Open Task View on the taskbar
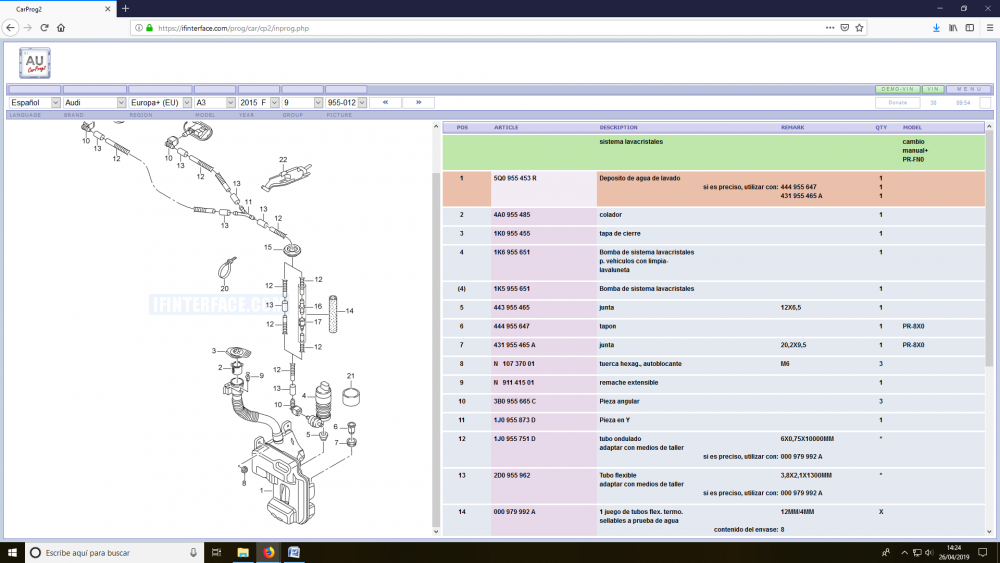Viewport: 1000px width, 563px height. [x=216, y=552]
